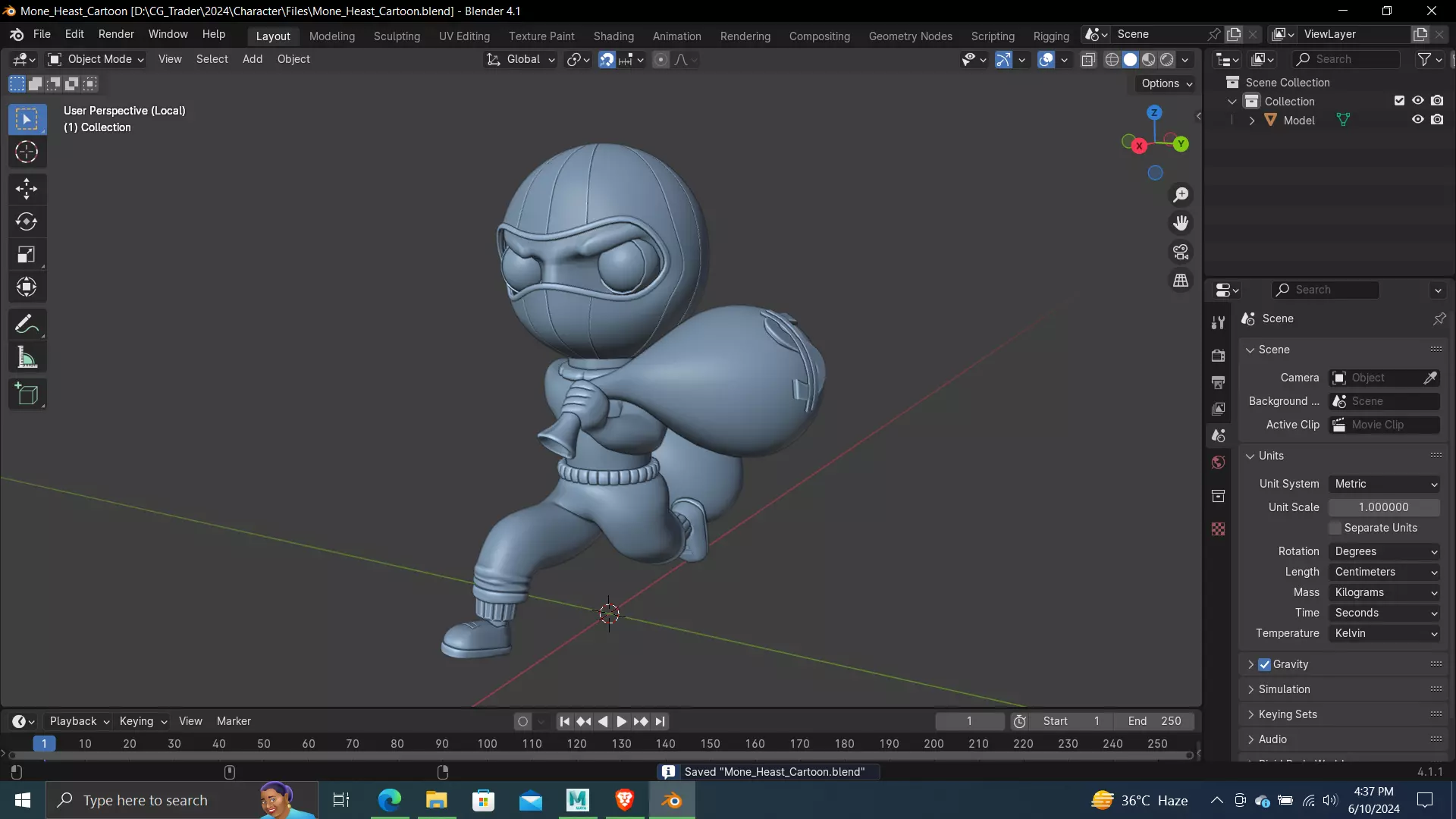Jump to the timeline end frame
Screen dimensions: 1456x819
(661, 721)
